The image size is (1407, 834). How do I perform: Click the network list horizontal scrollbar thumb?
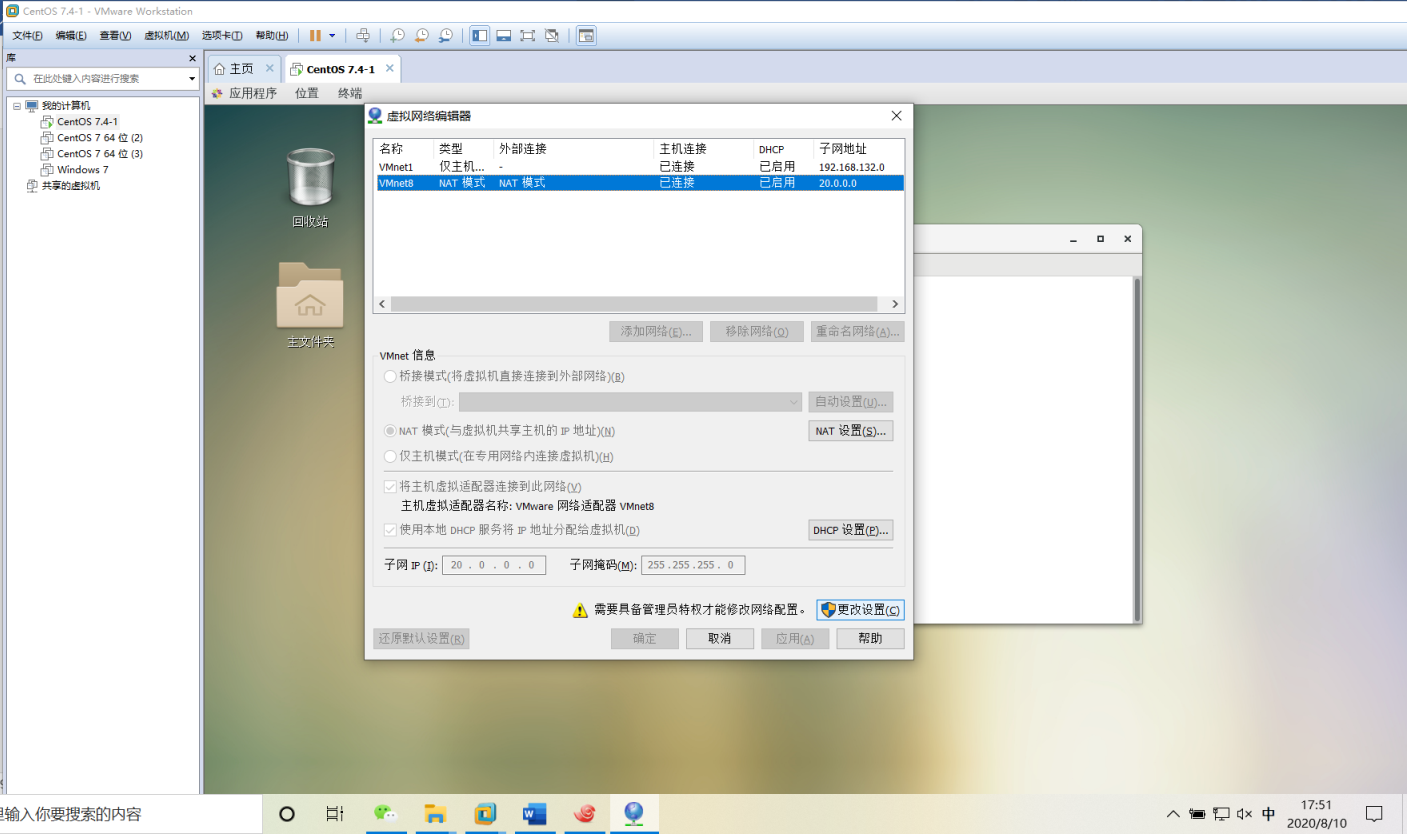pos(633,304)
